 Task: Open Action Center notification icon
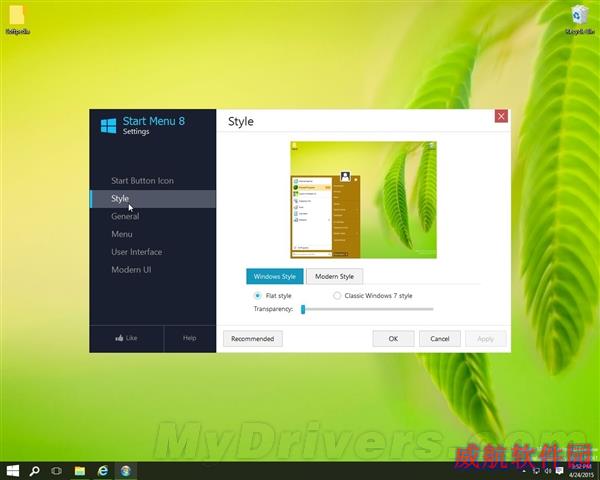[x=559, y=470]
